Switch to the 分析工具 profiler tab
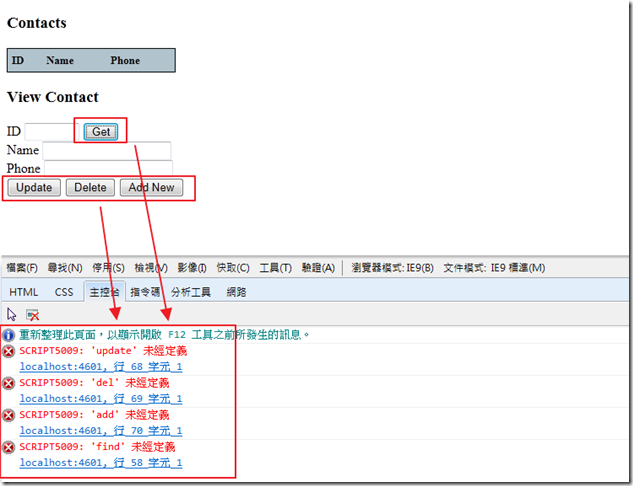The image size is (633, 486). point(191,292)
